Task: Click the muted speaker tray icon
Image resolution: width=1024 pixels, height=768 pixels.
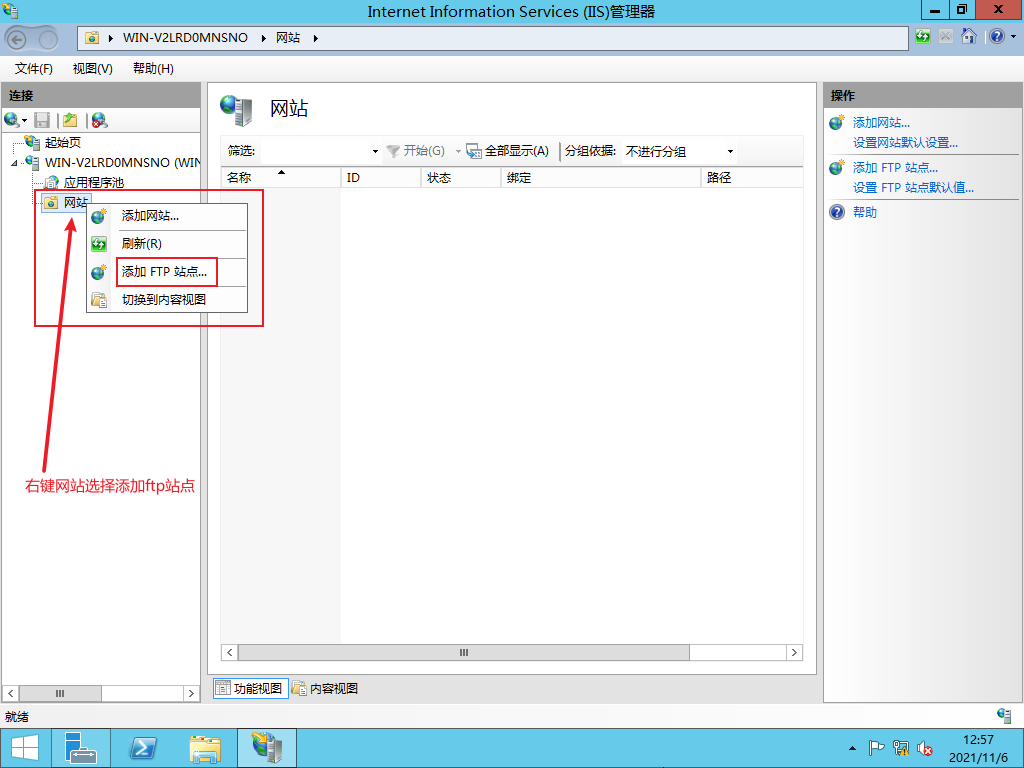Action: pyautogui.click(x=925, y=748)
